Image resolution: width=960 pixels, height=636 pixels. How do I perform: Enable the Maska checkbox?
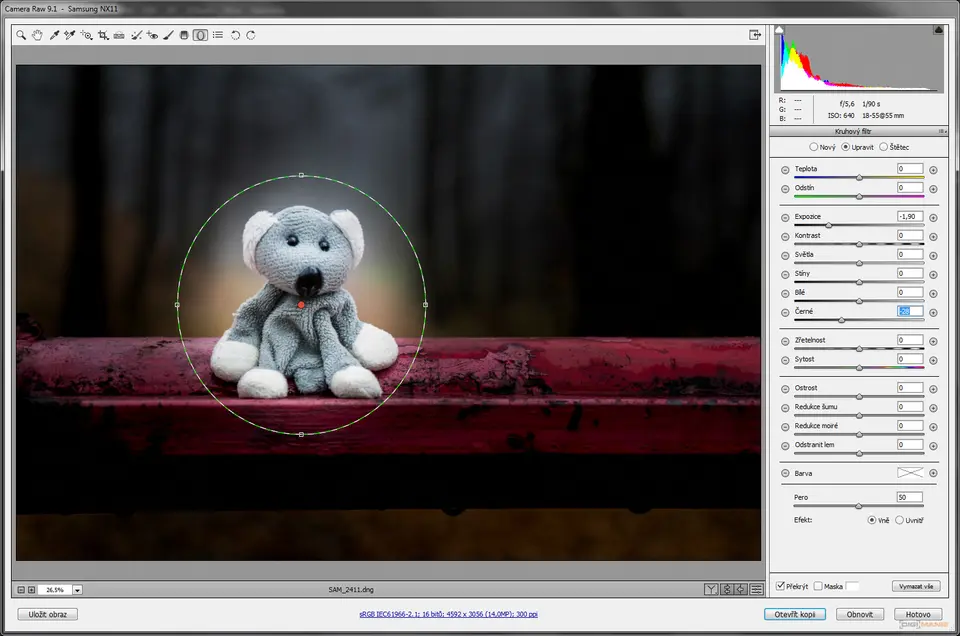coord(818,586)
